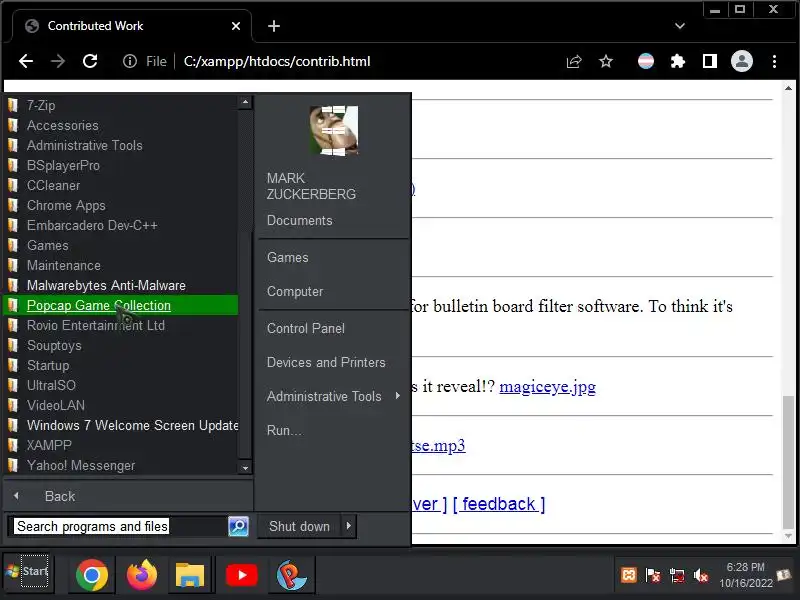
Task: Expand the XAMPP folder
Action: (120, 445)
